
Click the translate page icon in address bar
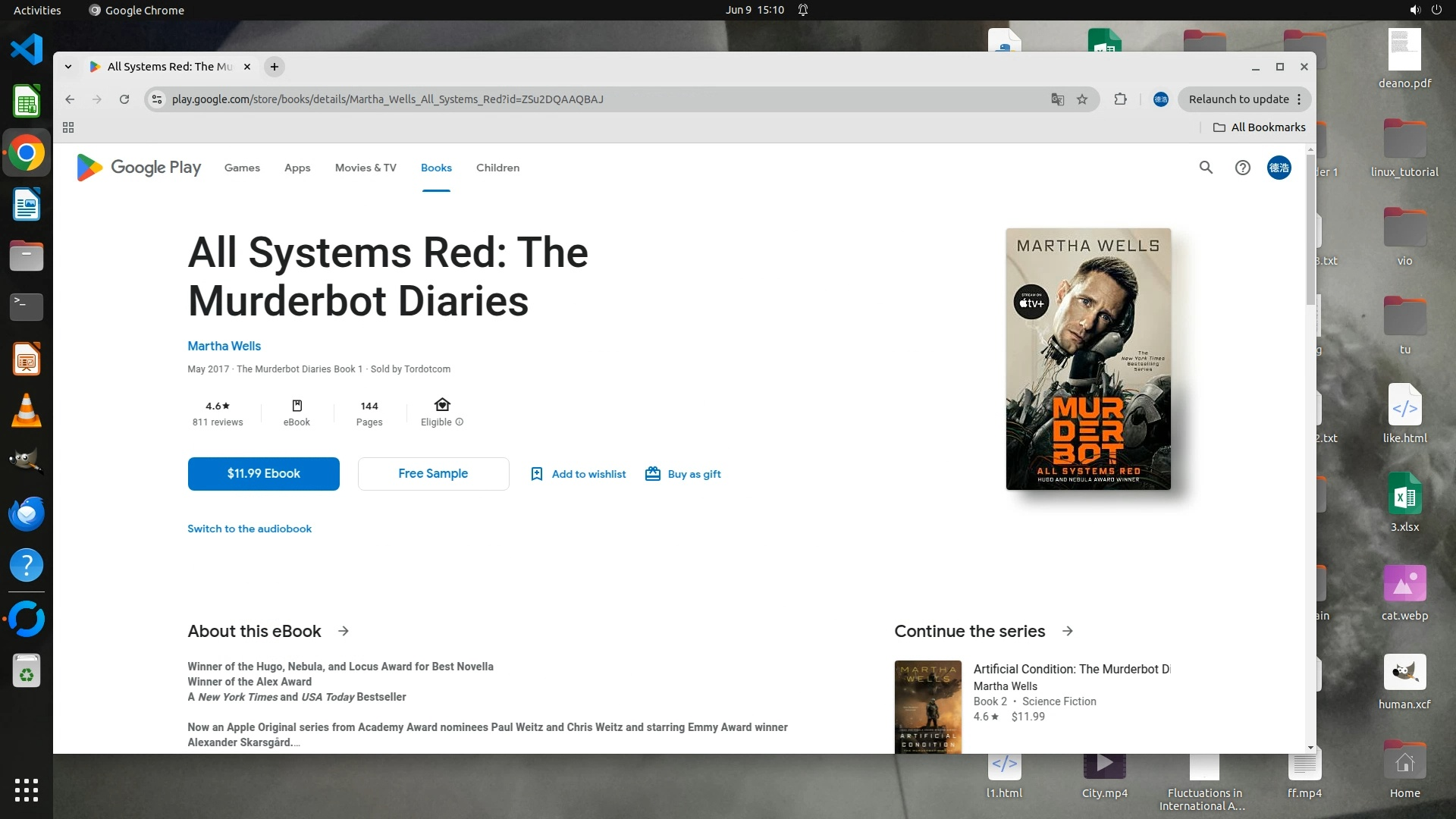(1057, 99)
